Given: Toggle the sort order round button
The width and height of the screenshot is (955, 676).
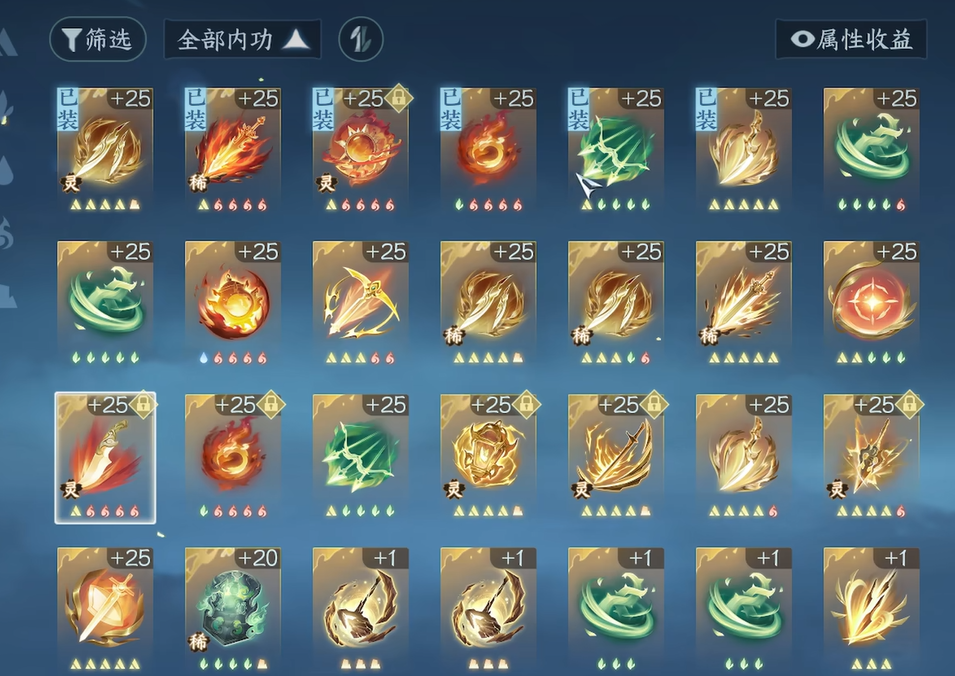Looking at the screenshot, I should click(361, 40).
